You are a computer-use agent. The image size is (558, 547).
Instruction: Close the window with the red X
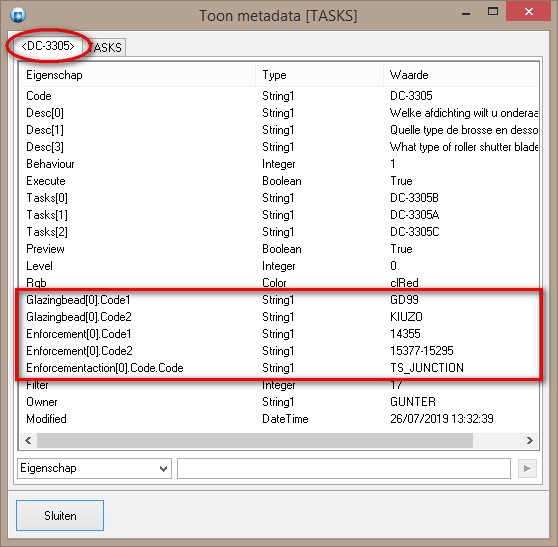pos(528,12)
